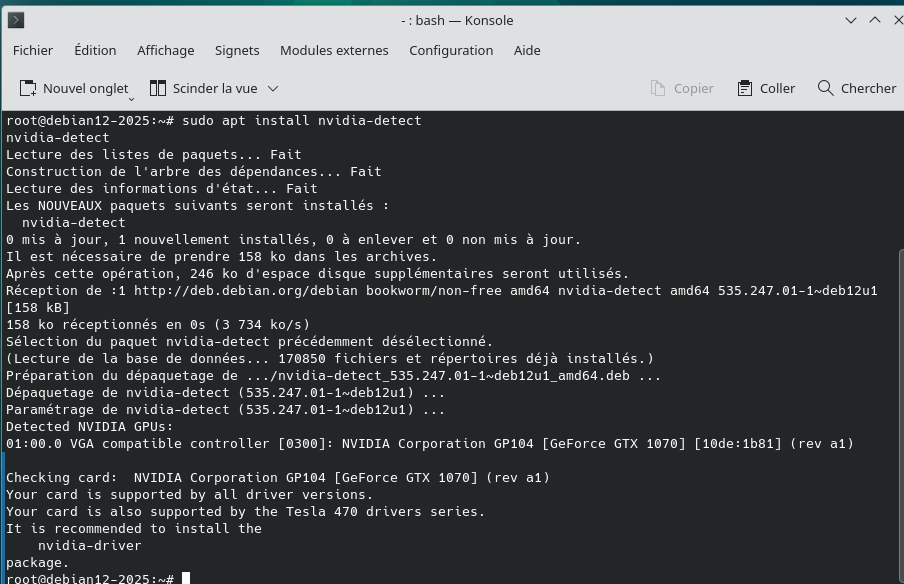Open the Édition menu
Screen dimensions: 904x584
[x=95, y=51]
